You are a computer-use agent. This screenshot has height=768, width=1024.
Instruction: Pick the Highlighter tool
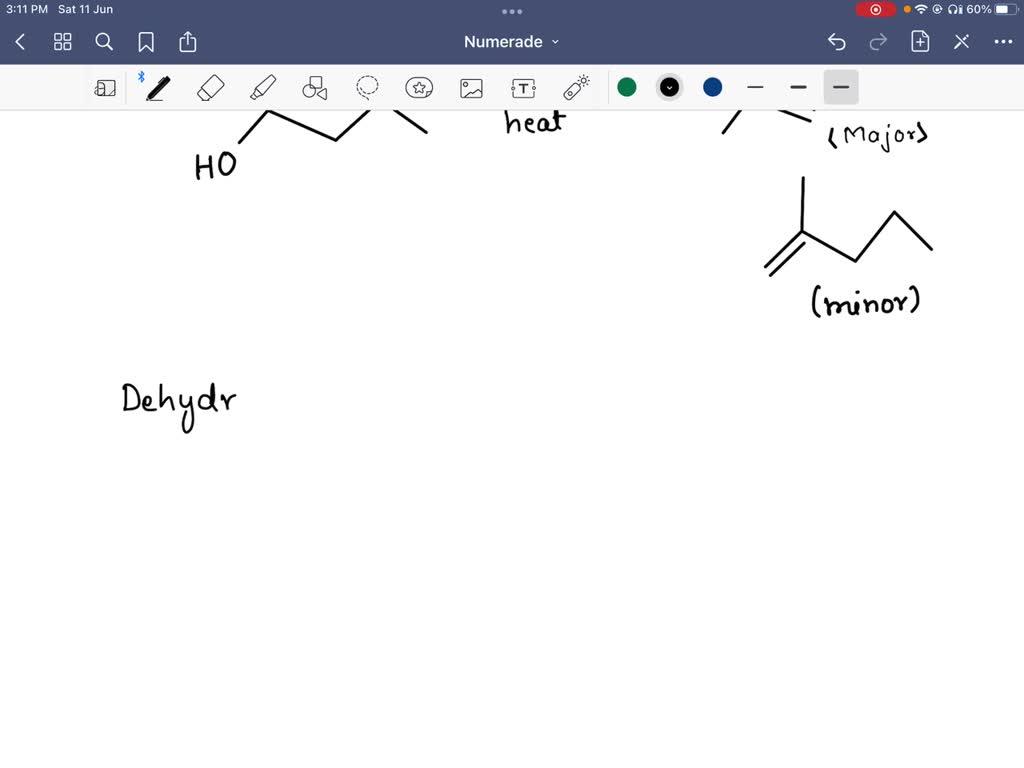[x=263, y=88]
